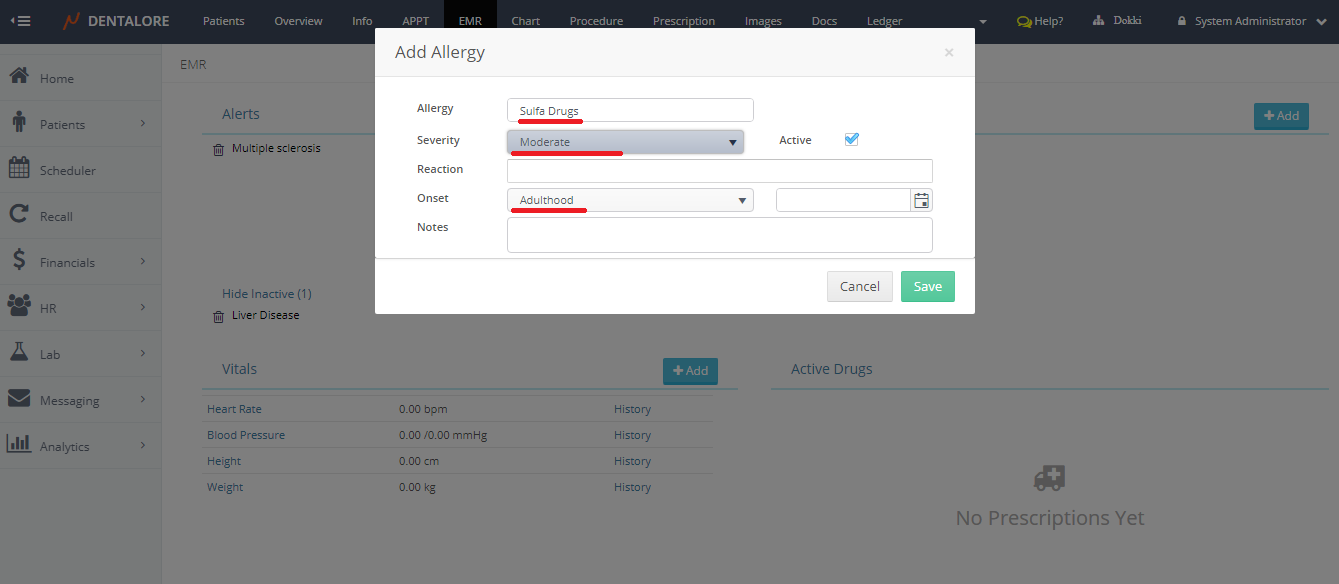Open the Messaging envelope icon
Image resolution: width=1339 pixels, height=584 pixels.
[x=18, y=399]
